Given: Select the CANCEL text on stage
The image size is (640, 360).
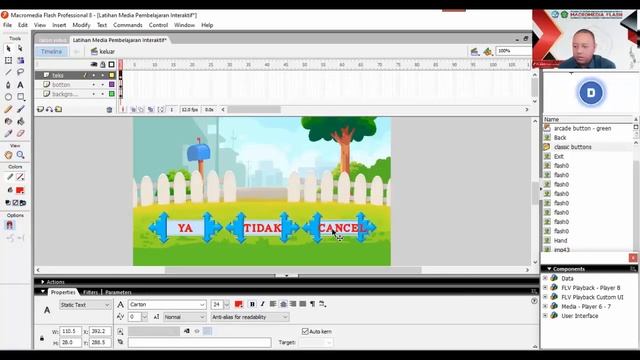Looking at the screenshot, I should 342,228.
